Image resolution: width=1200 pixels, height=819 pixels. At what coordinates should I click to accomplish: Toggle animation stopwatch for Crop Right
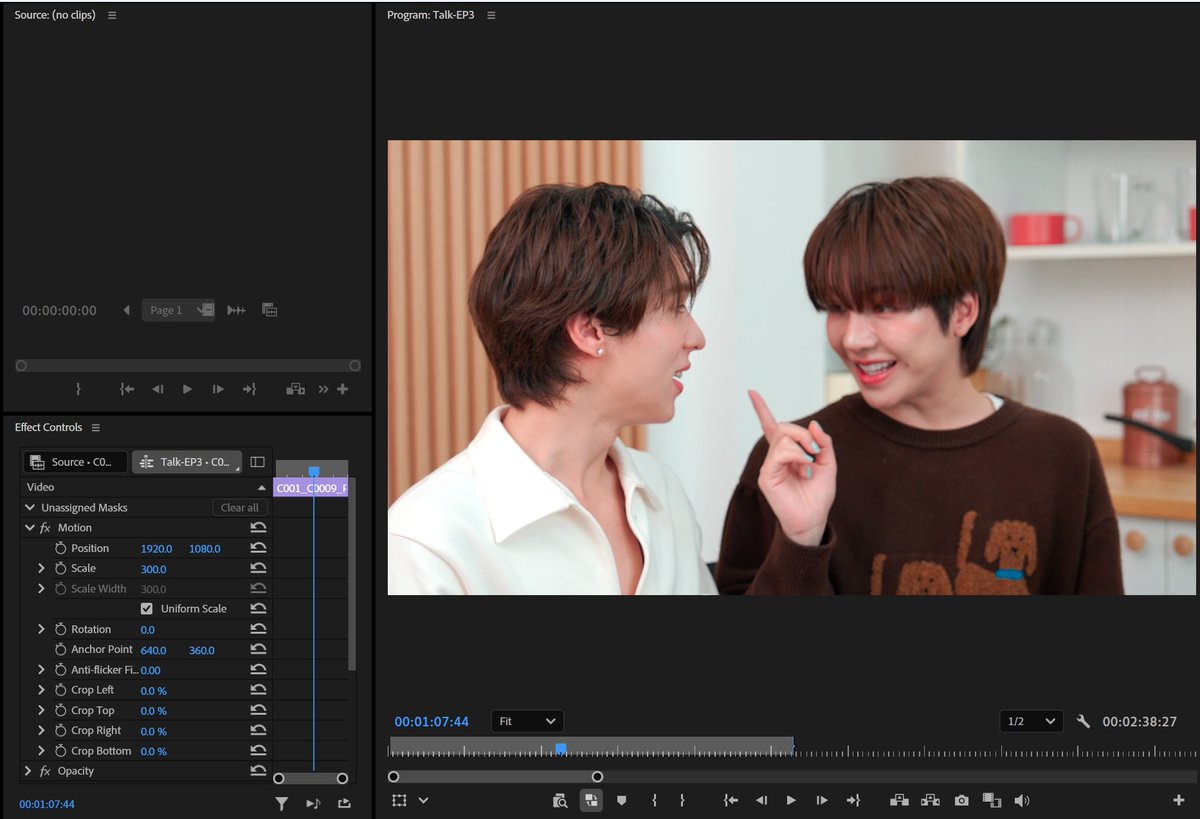pos(60,731)
